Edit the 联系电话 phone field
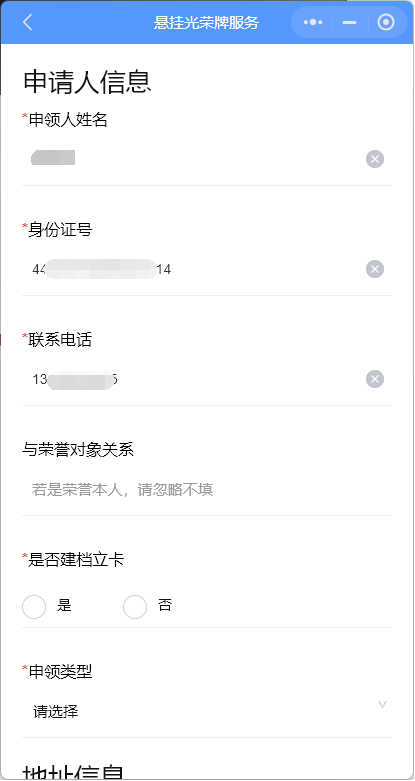The image size is (415, 781). pos(194,380)
